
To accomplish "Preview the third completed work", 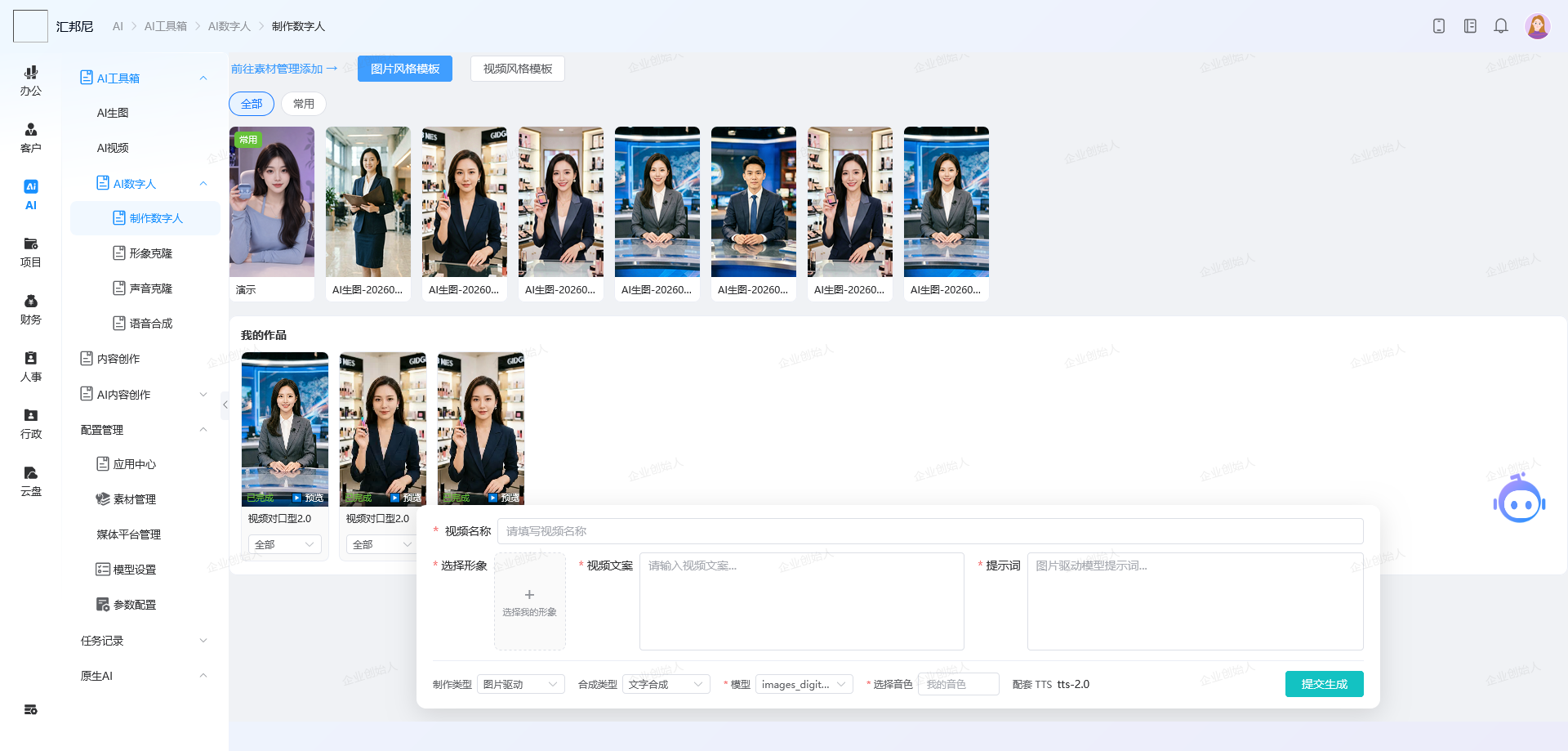I will (x=505, y=498).
